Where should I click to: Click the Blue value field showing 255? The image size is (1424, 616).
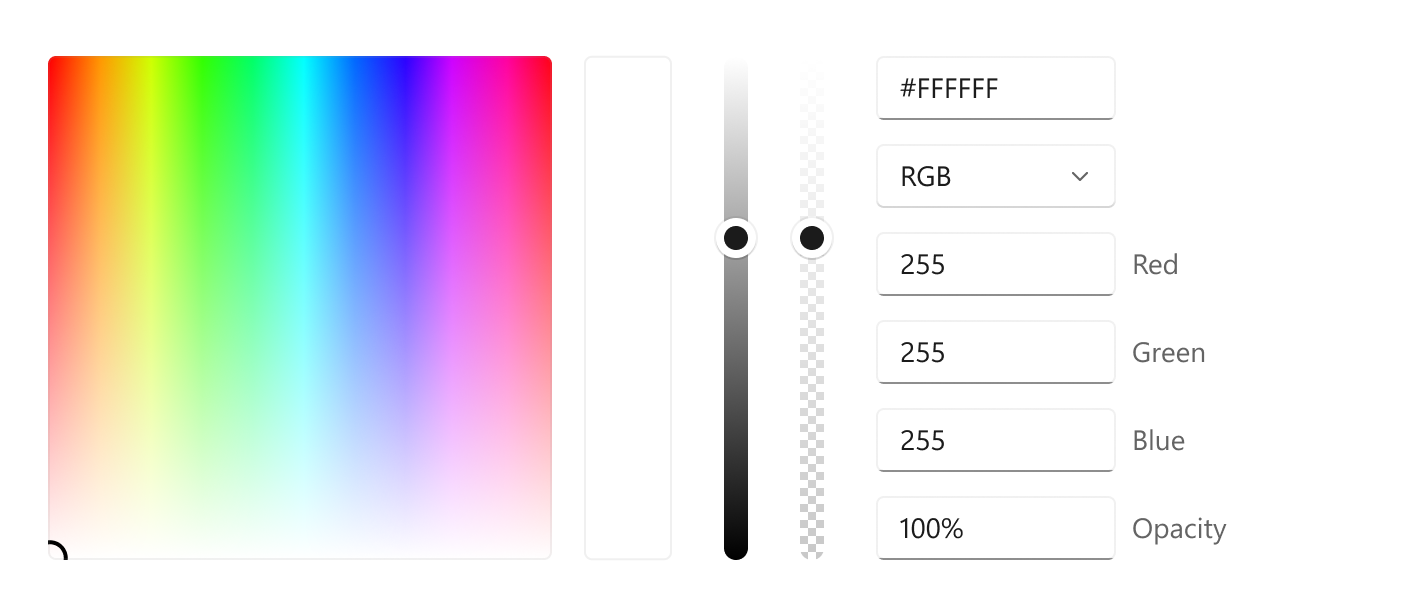995,440
